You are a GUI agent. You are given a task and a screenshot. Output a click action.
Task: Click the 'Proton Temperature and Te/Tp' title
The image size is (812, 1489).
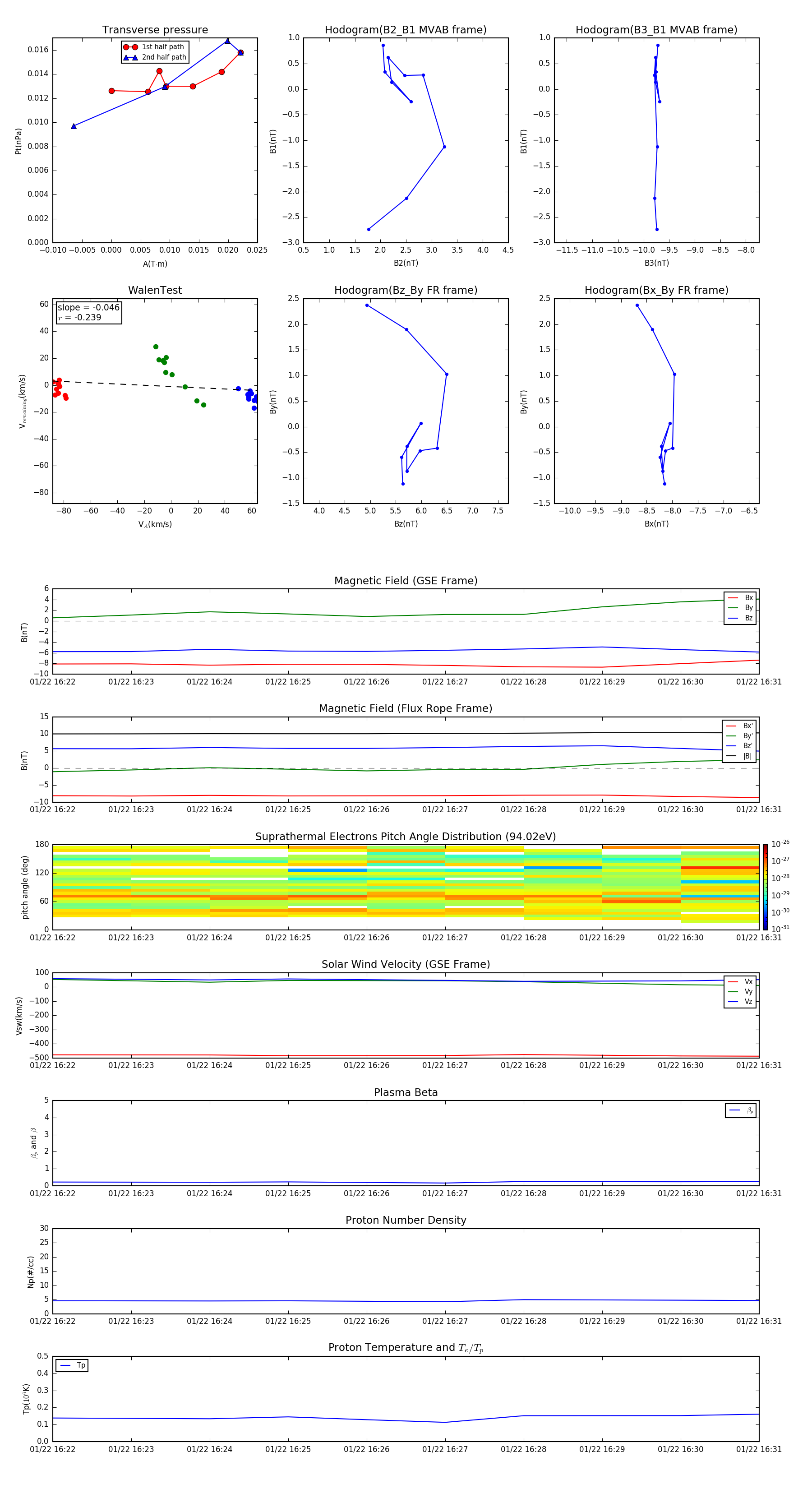pos(406,1347)
